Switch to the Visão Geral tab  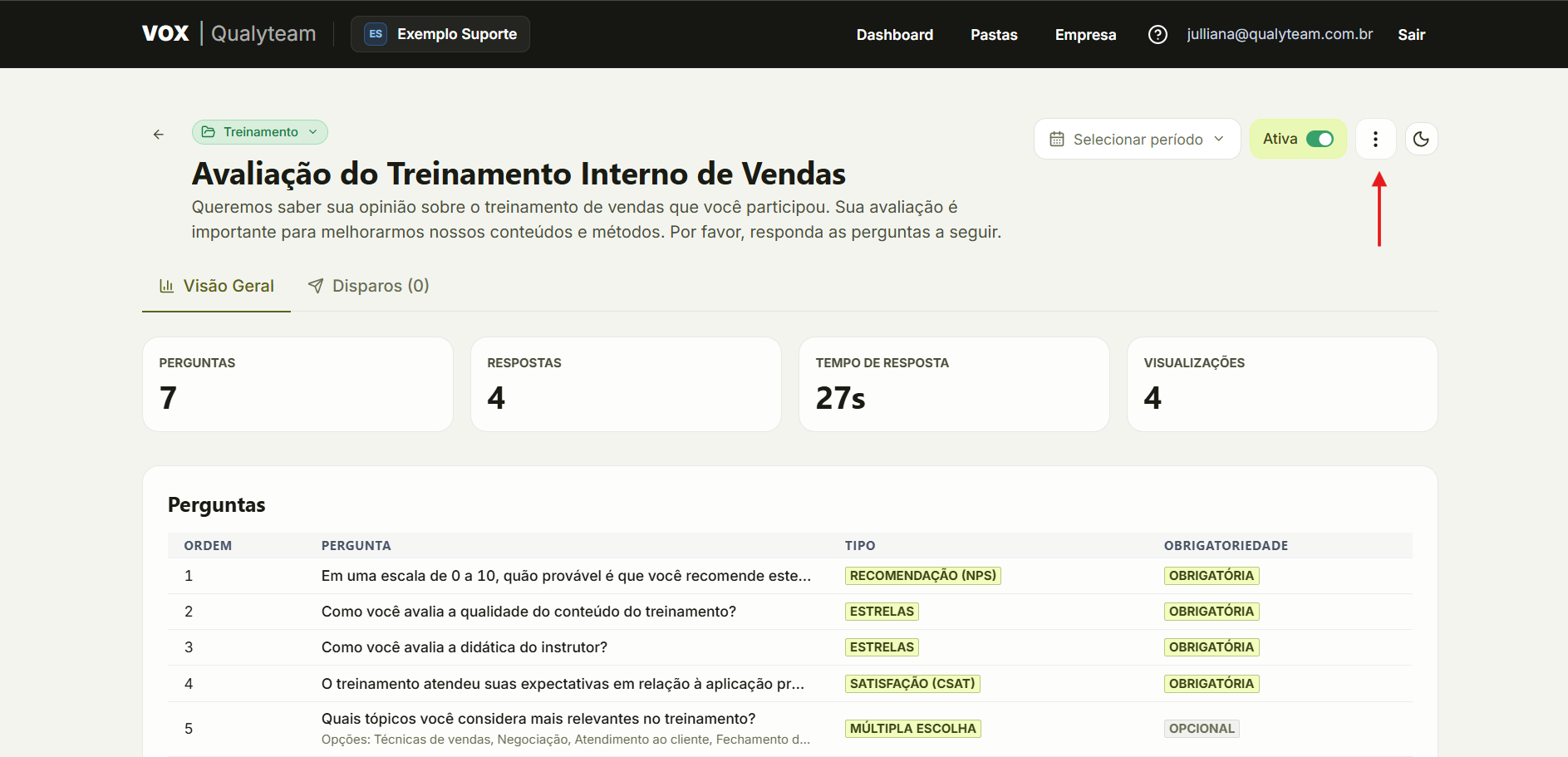tap(216, 286)
